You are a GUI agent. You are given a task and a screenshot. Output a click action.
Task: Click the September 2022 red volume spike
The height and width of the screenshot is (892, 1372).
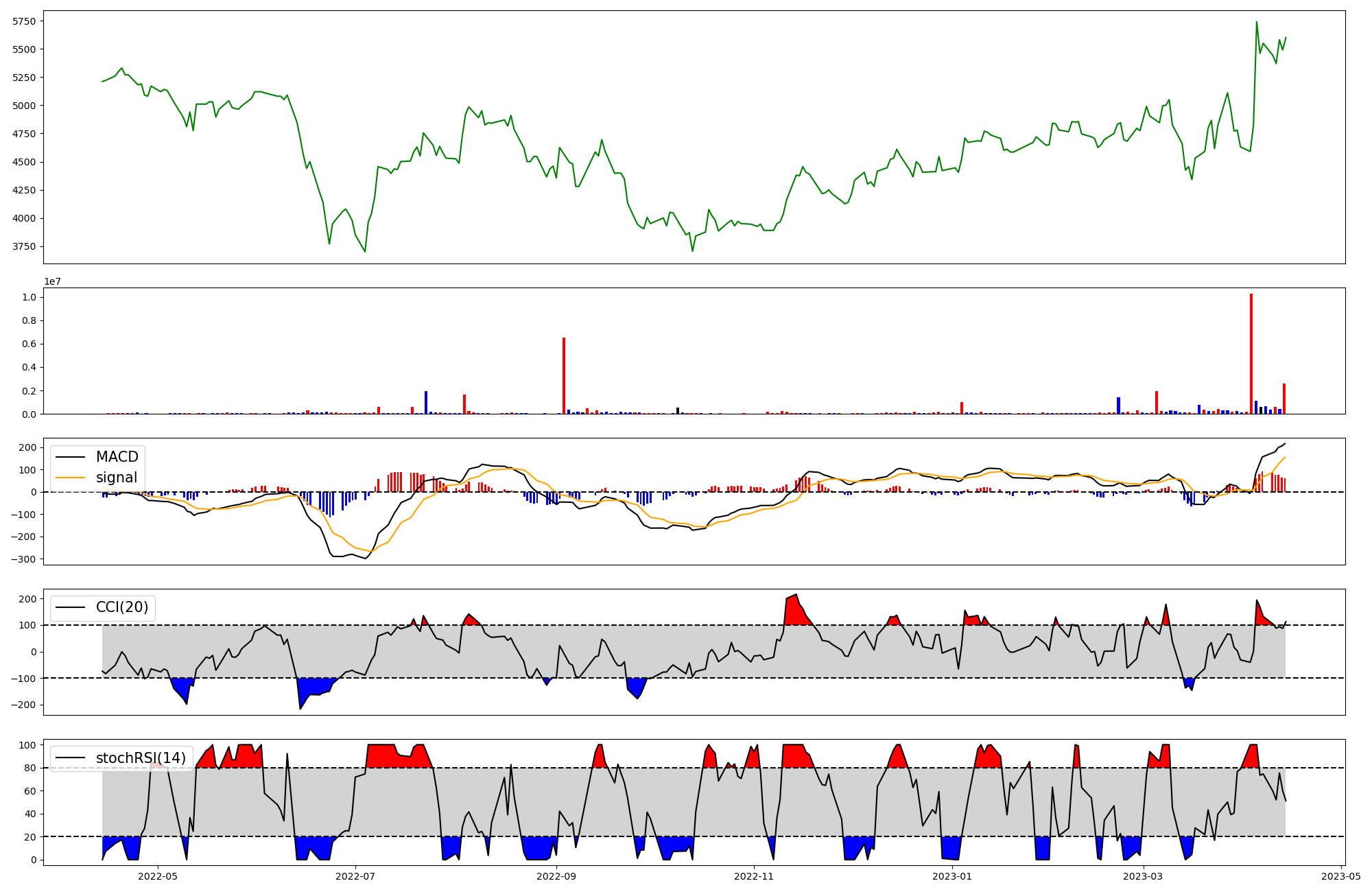(564, 377)
